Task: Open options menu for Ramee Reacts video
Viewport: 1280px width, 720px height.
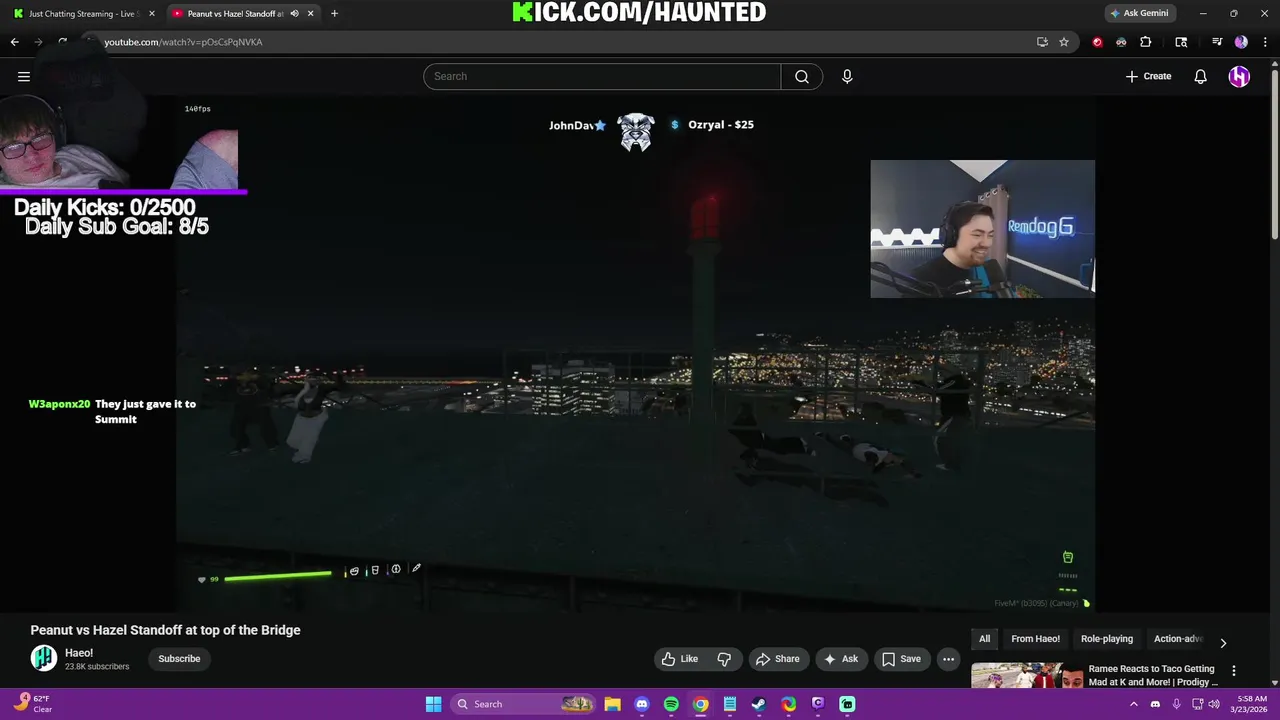Action: [x=1234, y=671]
